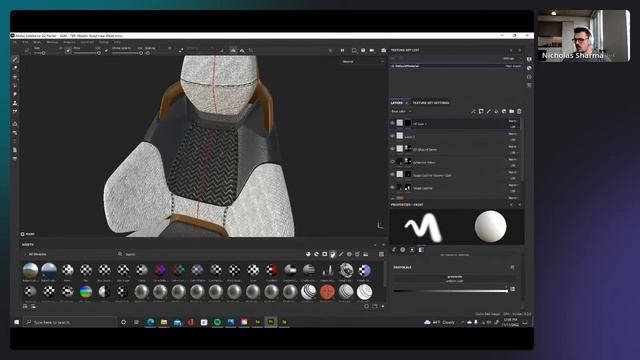Open the Base color channel dropdown
Screen dimensions: 640x360
click(401, 111)
